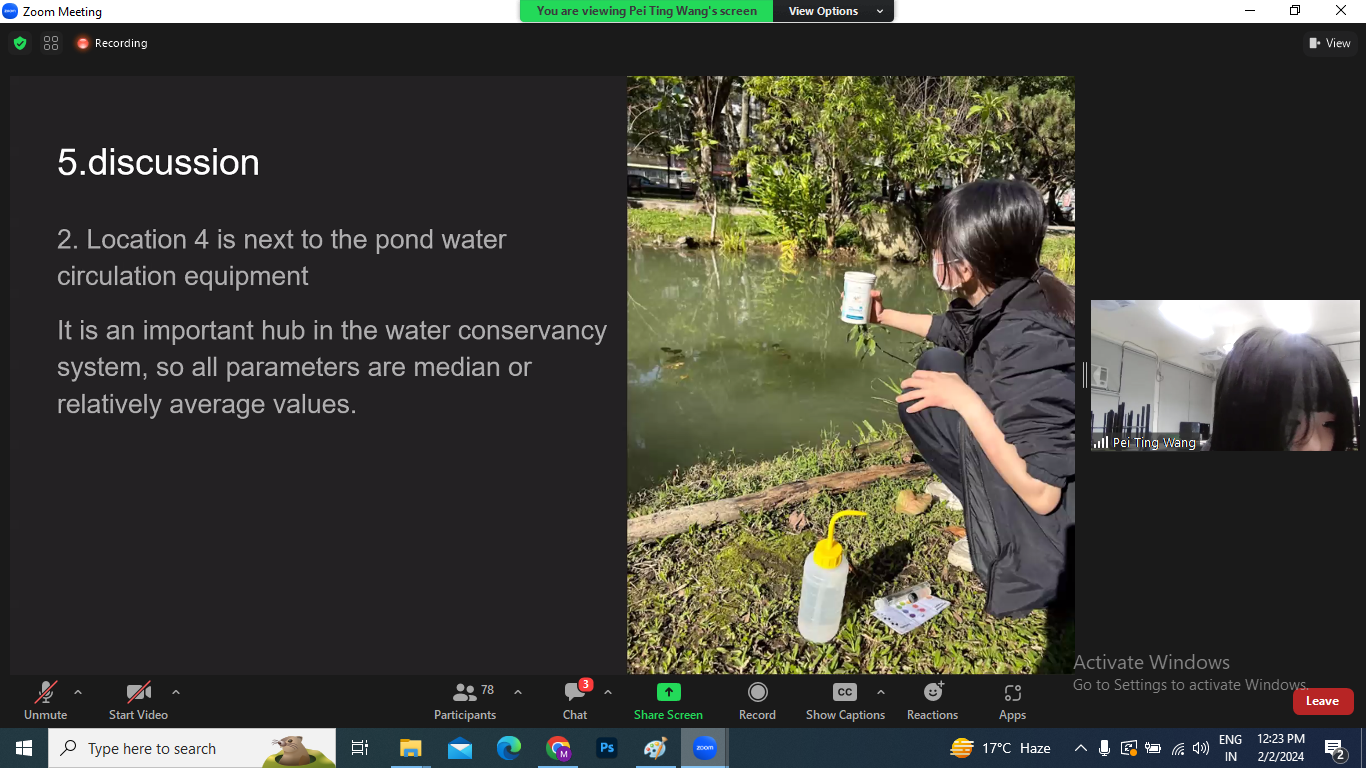Open the Reactions menu

(933, 701)
